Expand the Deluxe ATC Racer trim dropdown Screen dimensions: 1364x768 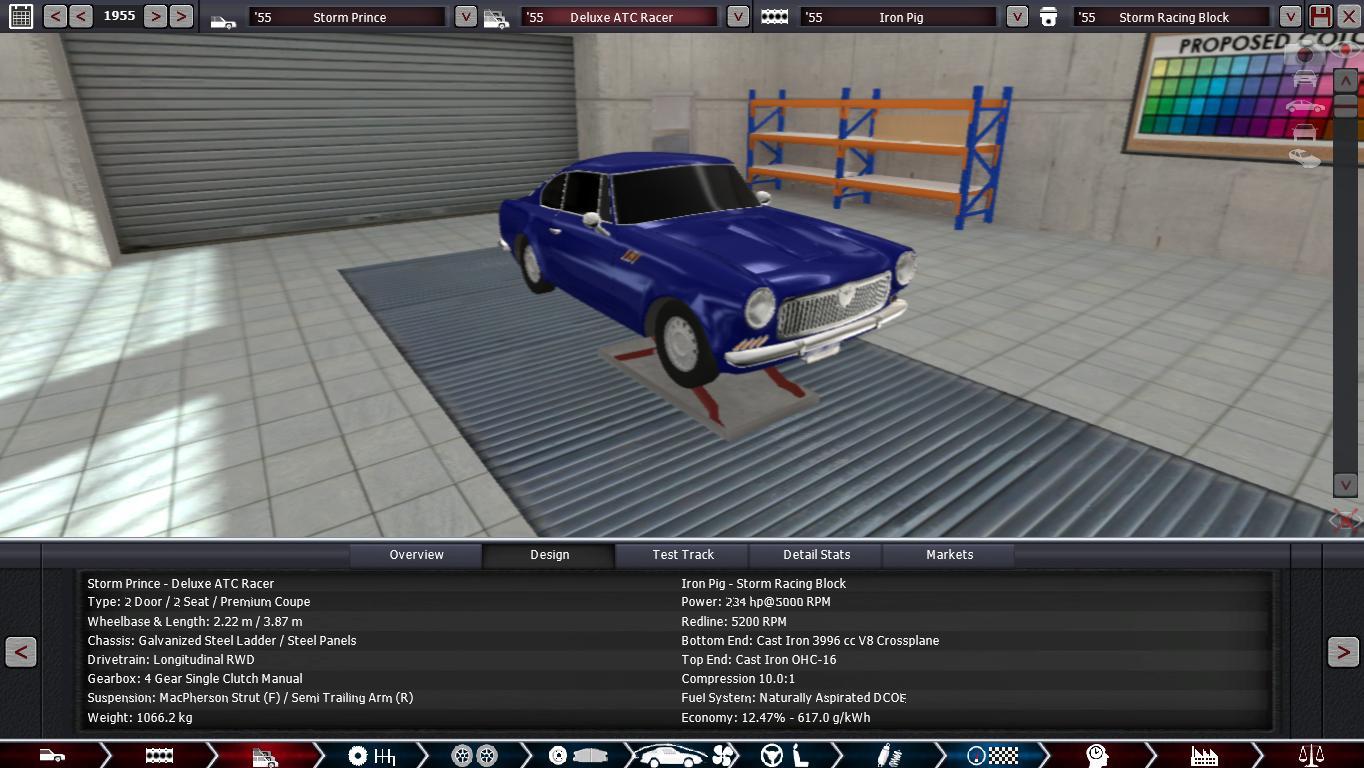pyautogui.click(x=737, y=17)
